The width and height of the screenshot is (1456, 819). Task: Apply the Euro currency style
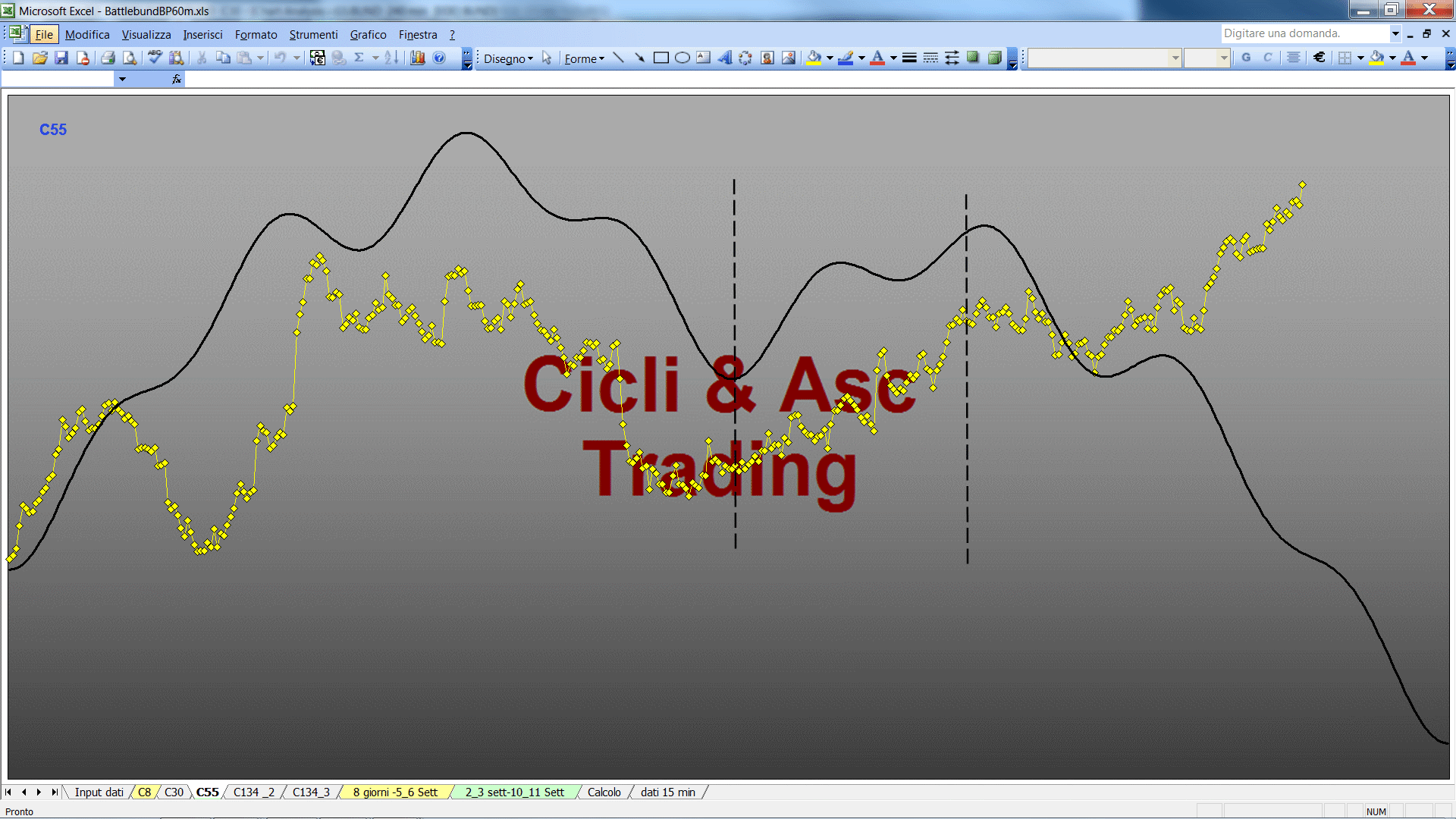[x=1319, y=58]
